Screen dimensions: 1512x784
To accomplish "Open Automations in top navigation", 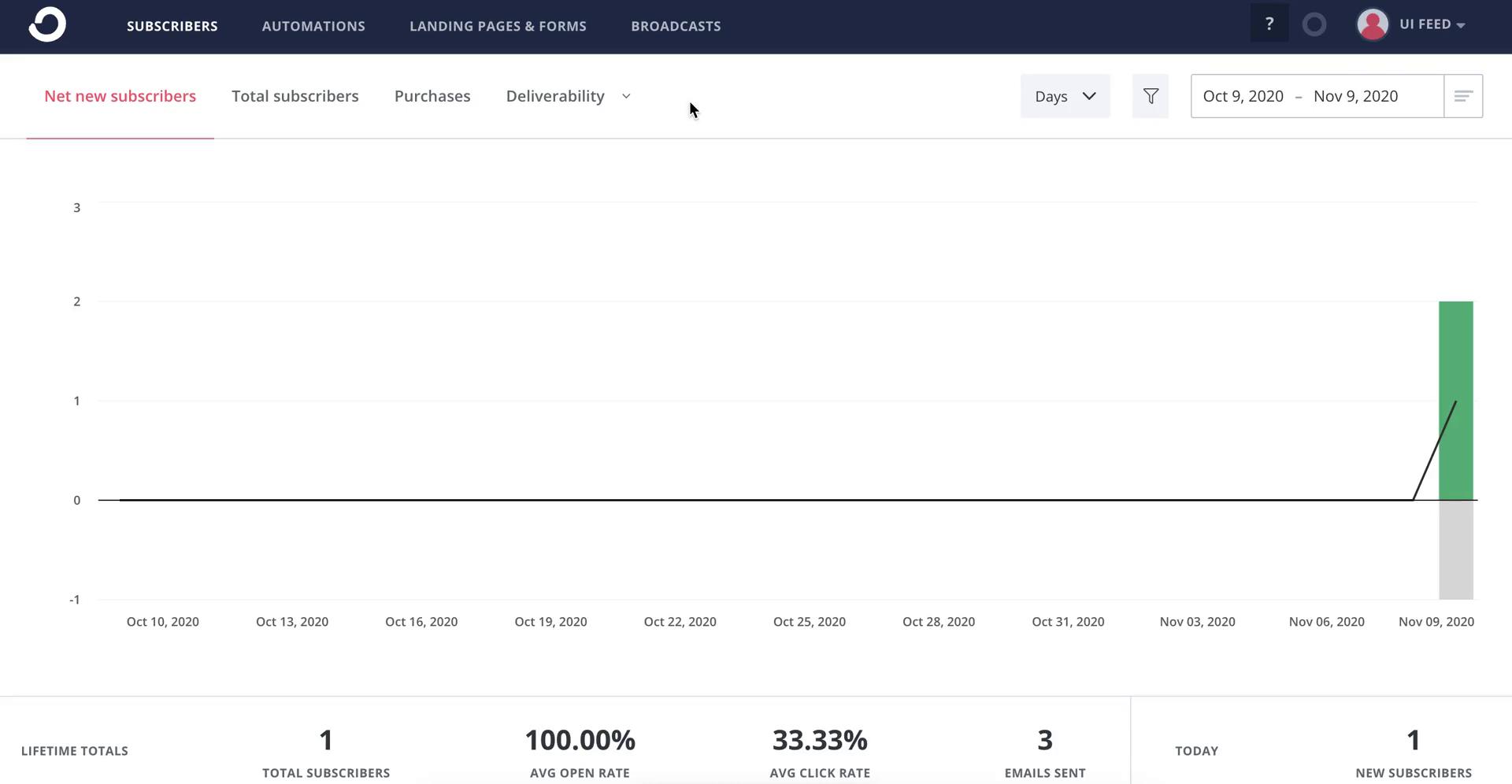I will (313, 26).
